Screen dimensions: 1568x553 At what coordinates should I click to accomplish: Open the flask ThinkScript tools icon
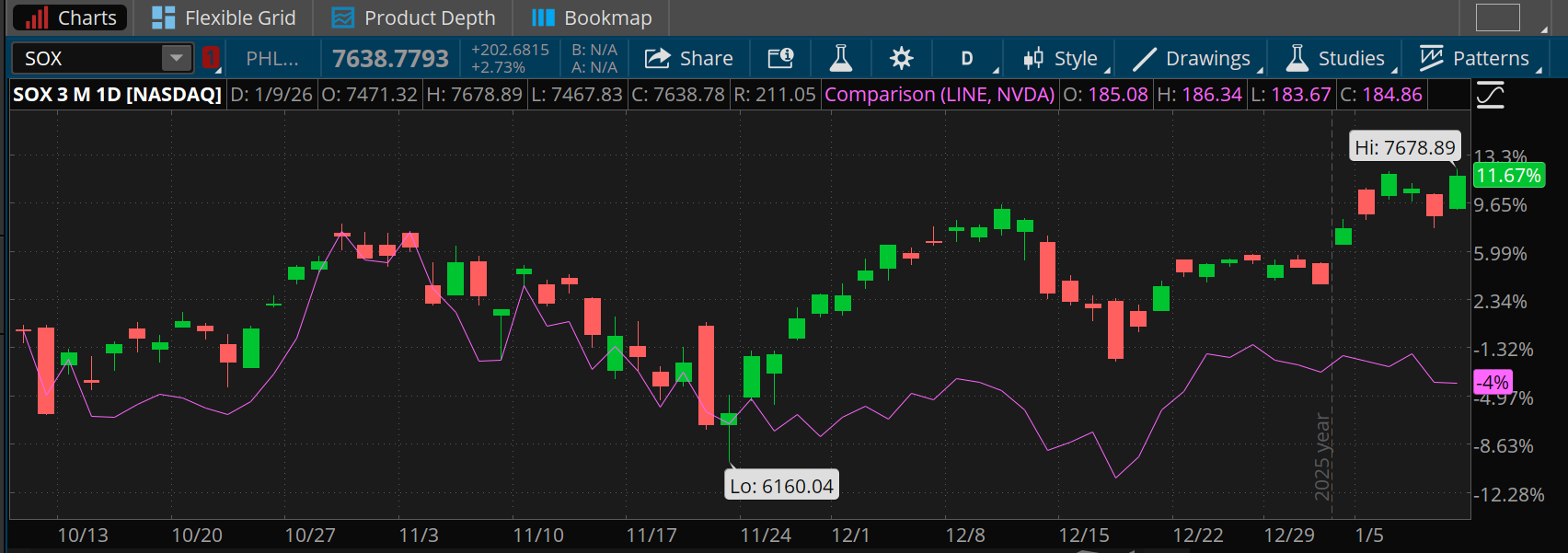click(840, 59)
